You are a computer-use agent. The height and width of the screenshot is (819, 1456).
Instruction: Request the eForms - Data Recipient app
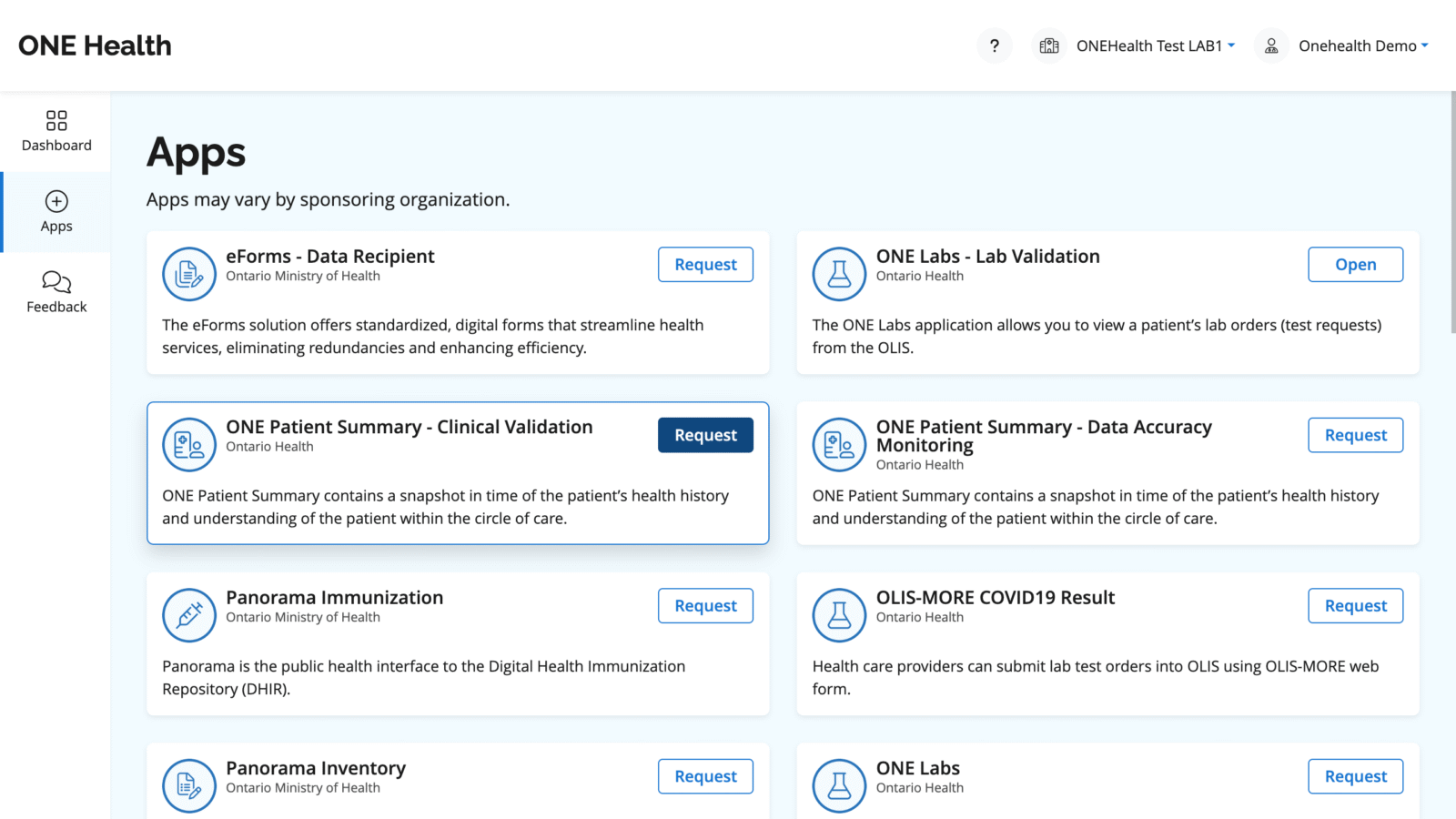(705, 265)
